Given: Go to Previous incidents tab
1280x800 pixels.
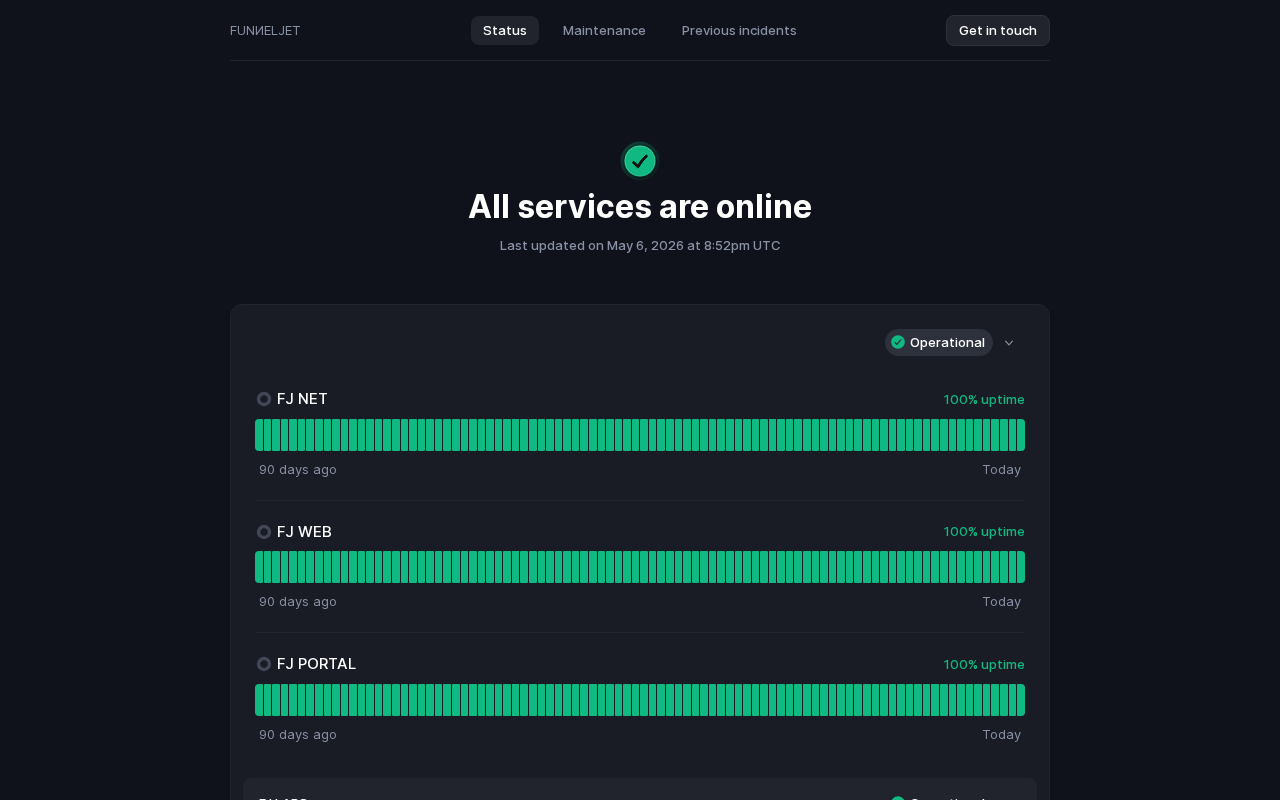Looking at the screenshot, I should 739,30.
